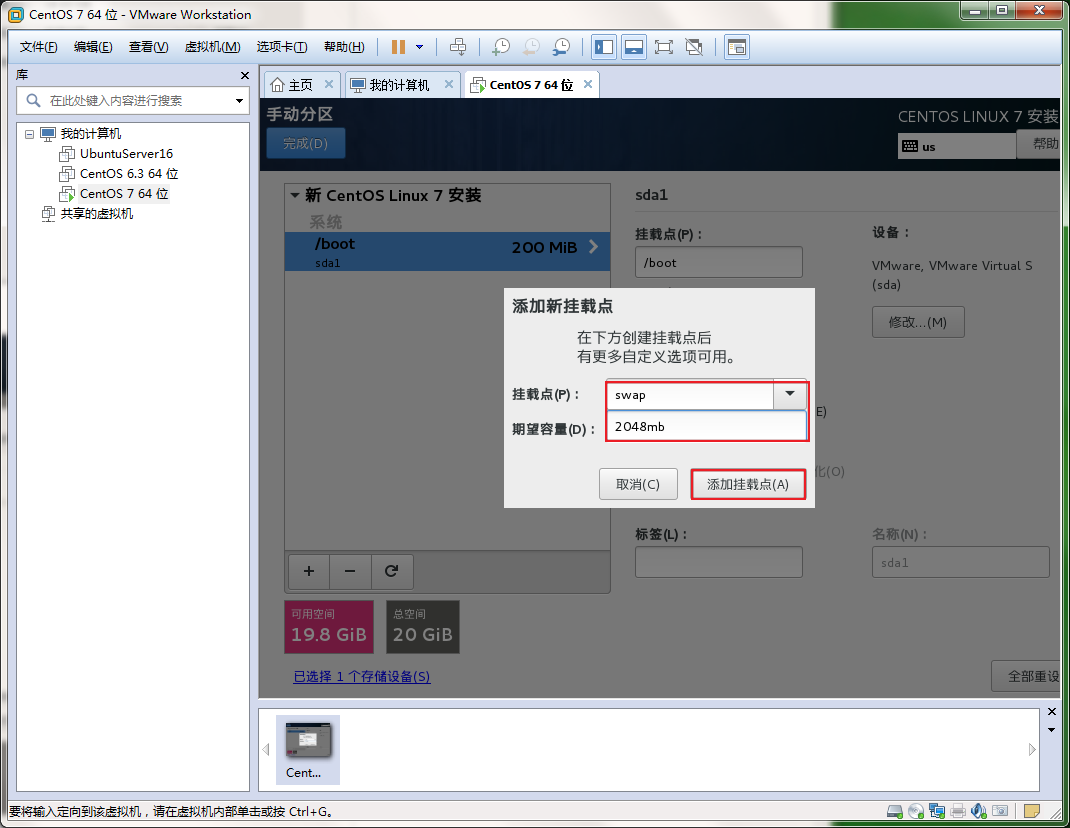The height and width of the screenshot is (828, 1070).
Task: Open the mount point dropdown arrow
Action: tap(790, 395)
